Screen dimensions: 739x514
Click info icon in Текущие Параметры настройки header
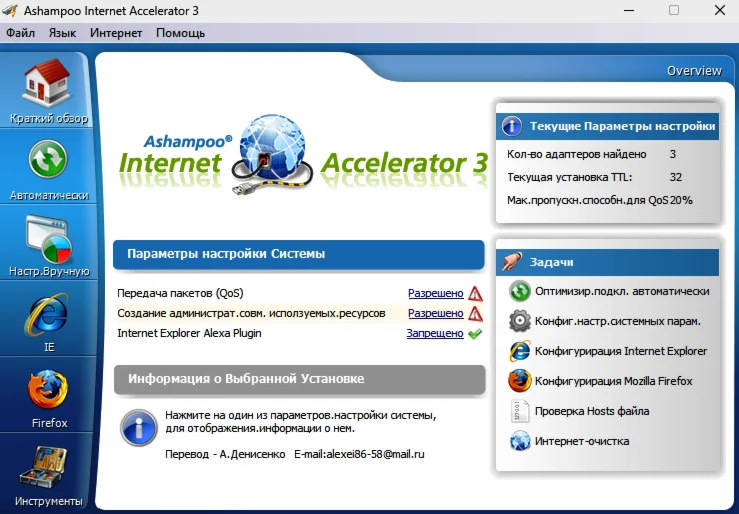(512, 126)
